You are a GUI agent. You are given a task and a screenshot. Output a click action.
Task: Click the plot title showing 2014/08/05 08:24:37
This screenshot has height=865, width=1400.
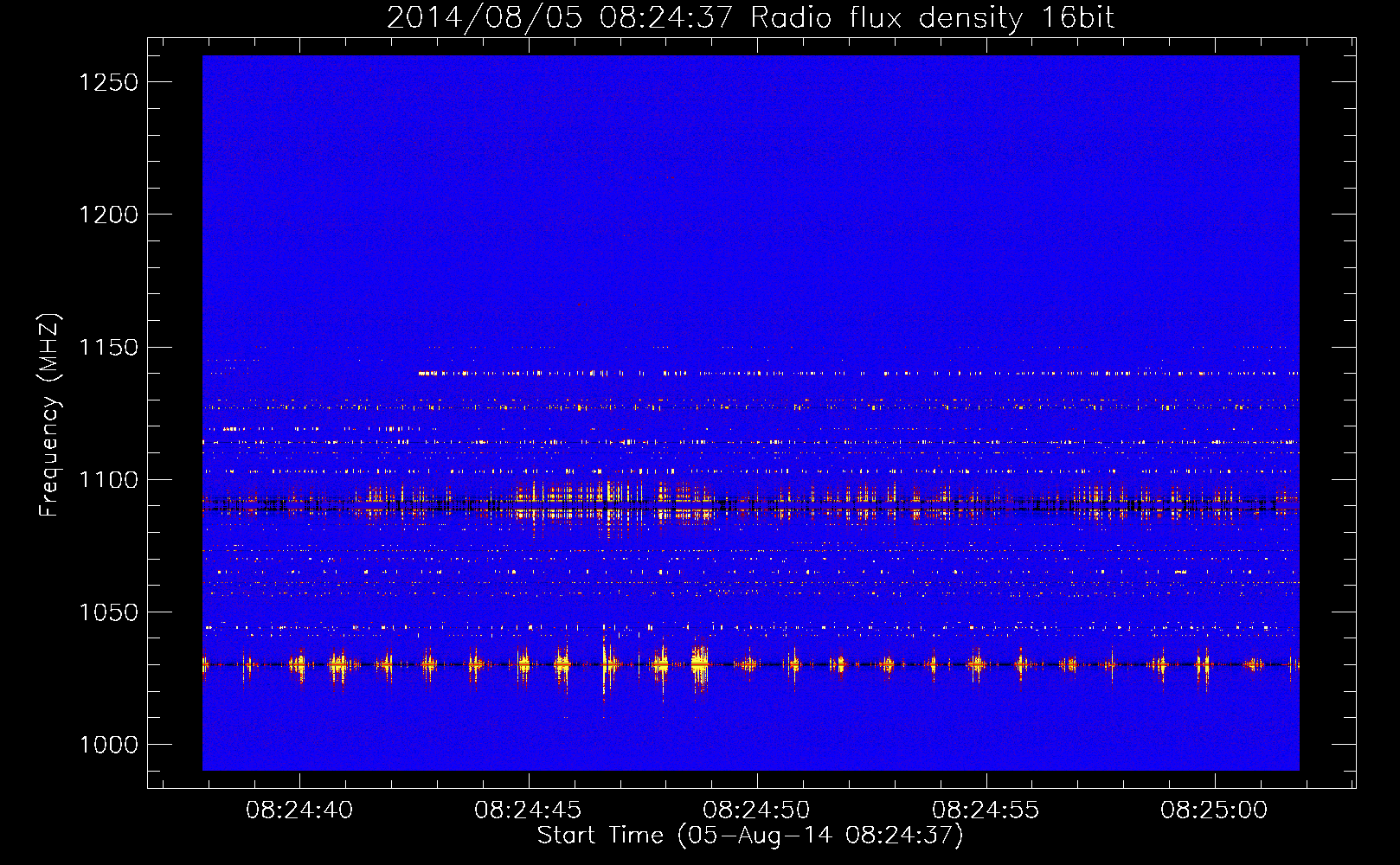[x=750, y=18]
